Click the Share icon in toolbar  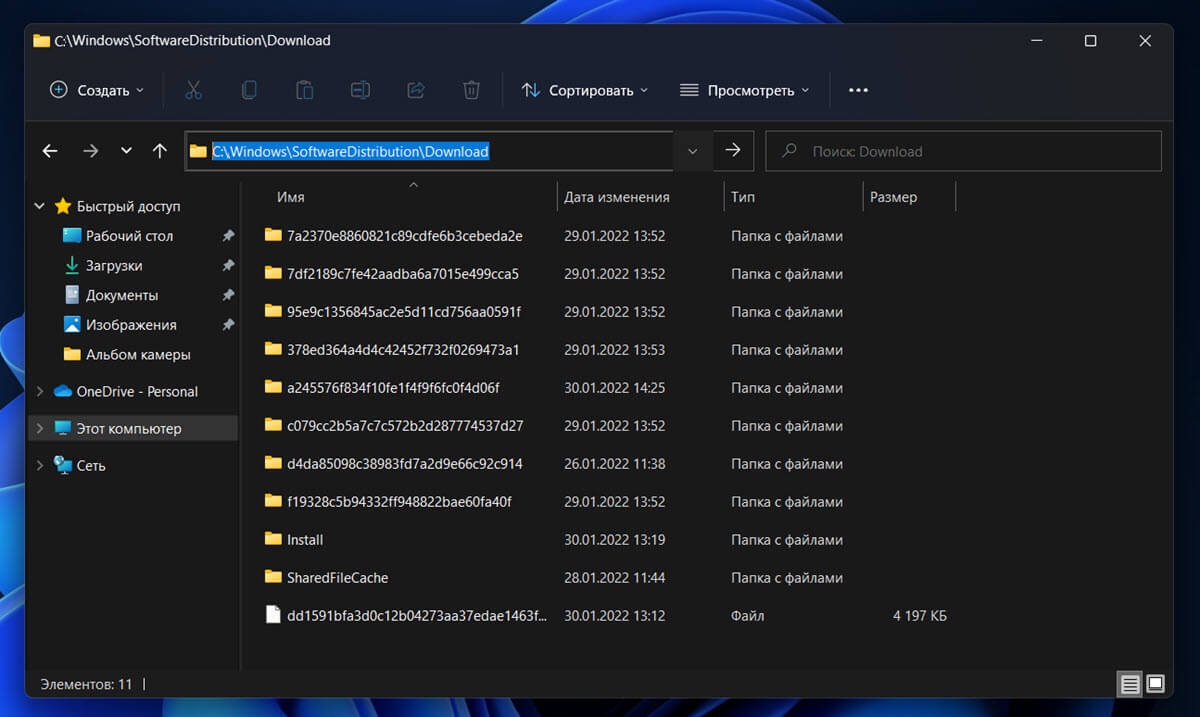(x=416, y=90)
